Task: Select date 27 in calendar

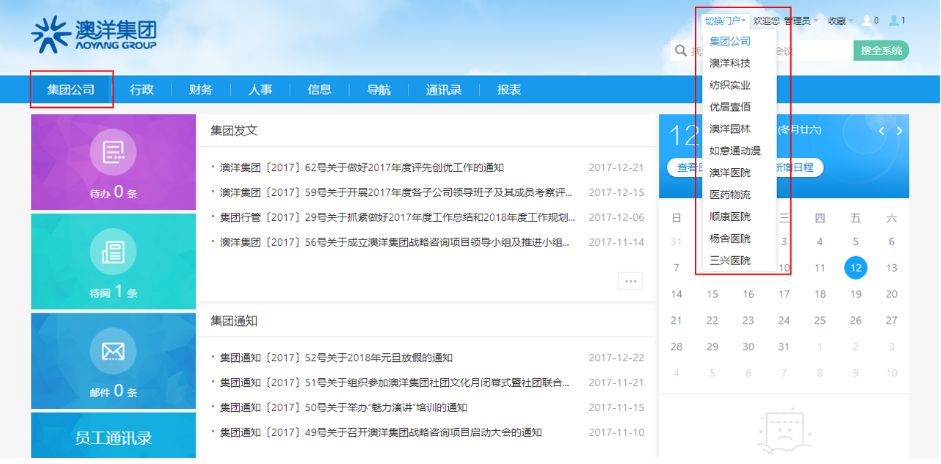Action: click(892, 321)
